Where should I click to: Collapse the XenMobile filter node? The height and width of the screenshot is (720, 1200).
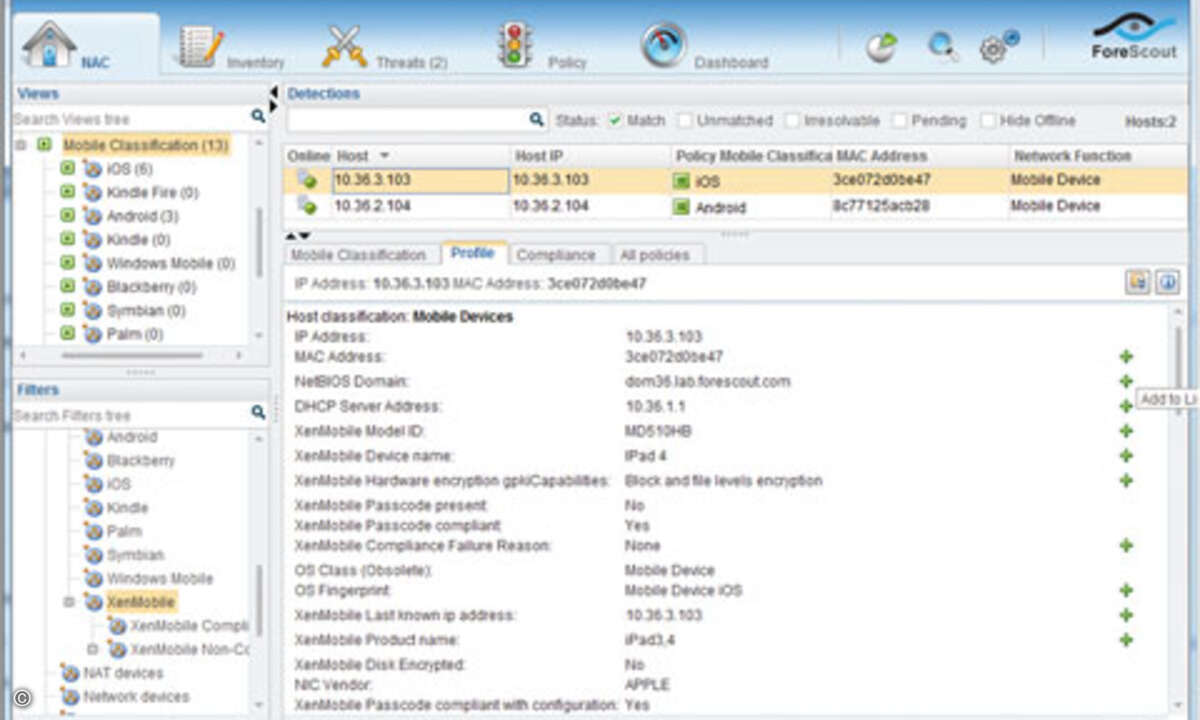click(x=69, y=602)
